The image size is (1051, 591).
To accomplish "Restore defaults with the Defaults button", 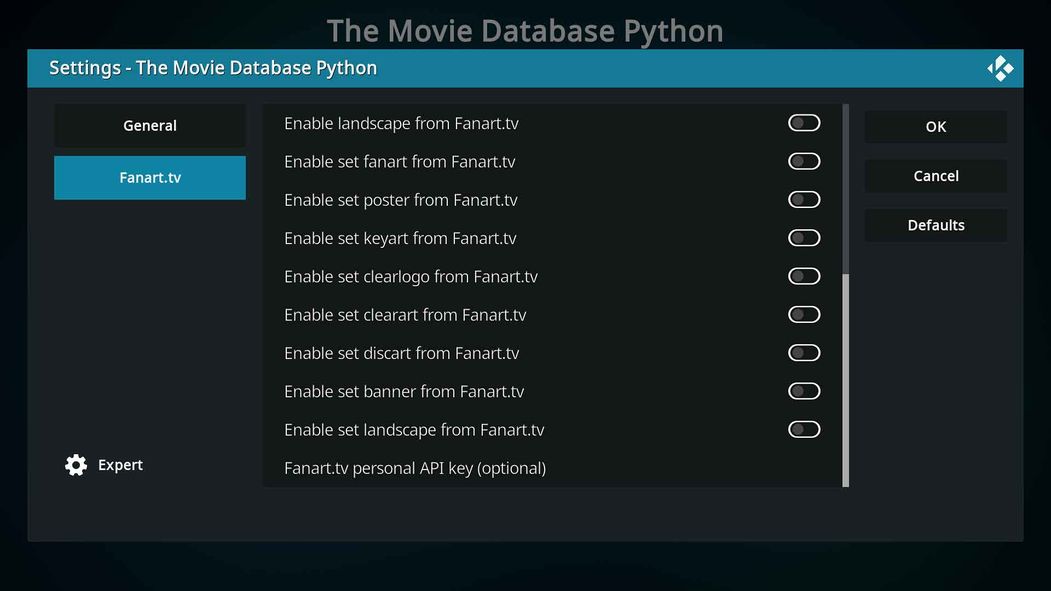I will (935, 224).
